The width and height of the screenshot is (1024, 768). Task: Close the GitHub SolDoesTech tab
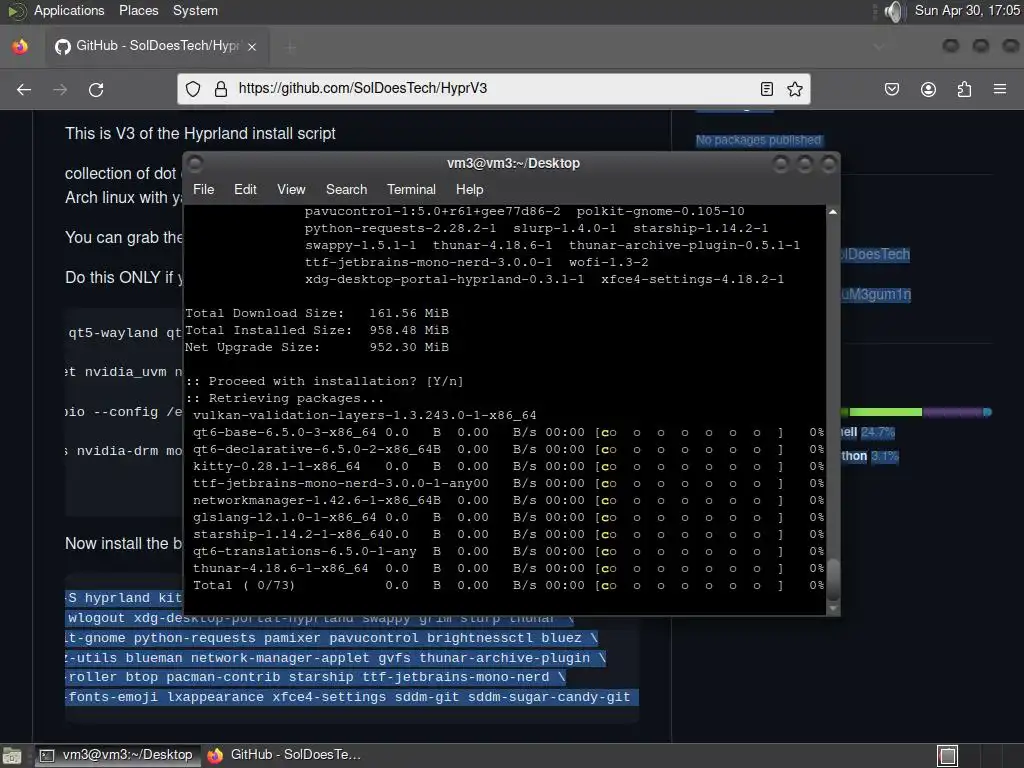coord(252,46)
